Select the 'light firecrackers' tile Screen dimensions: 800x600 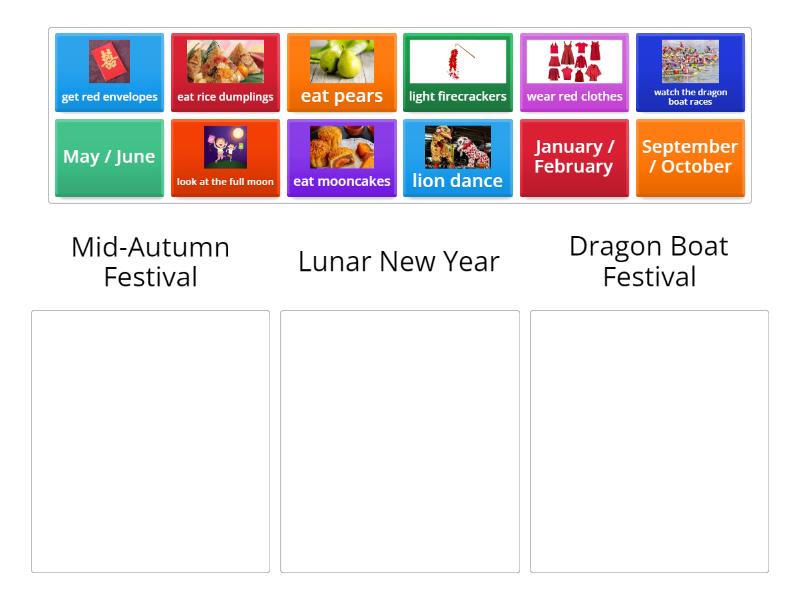pyautogui.click(x=458, y=72)
